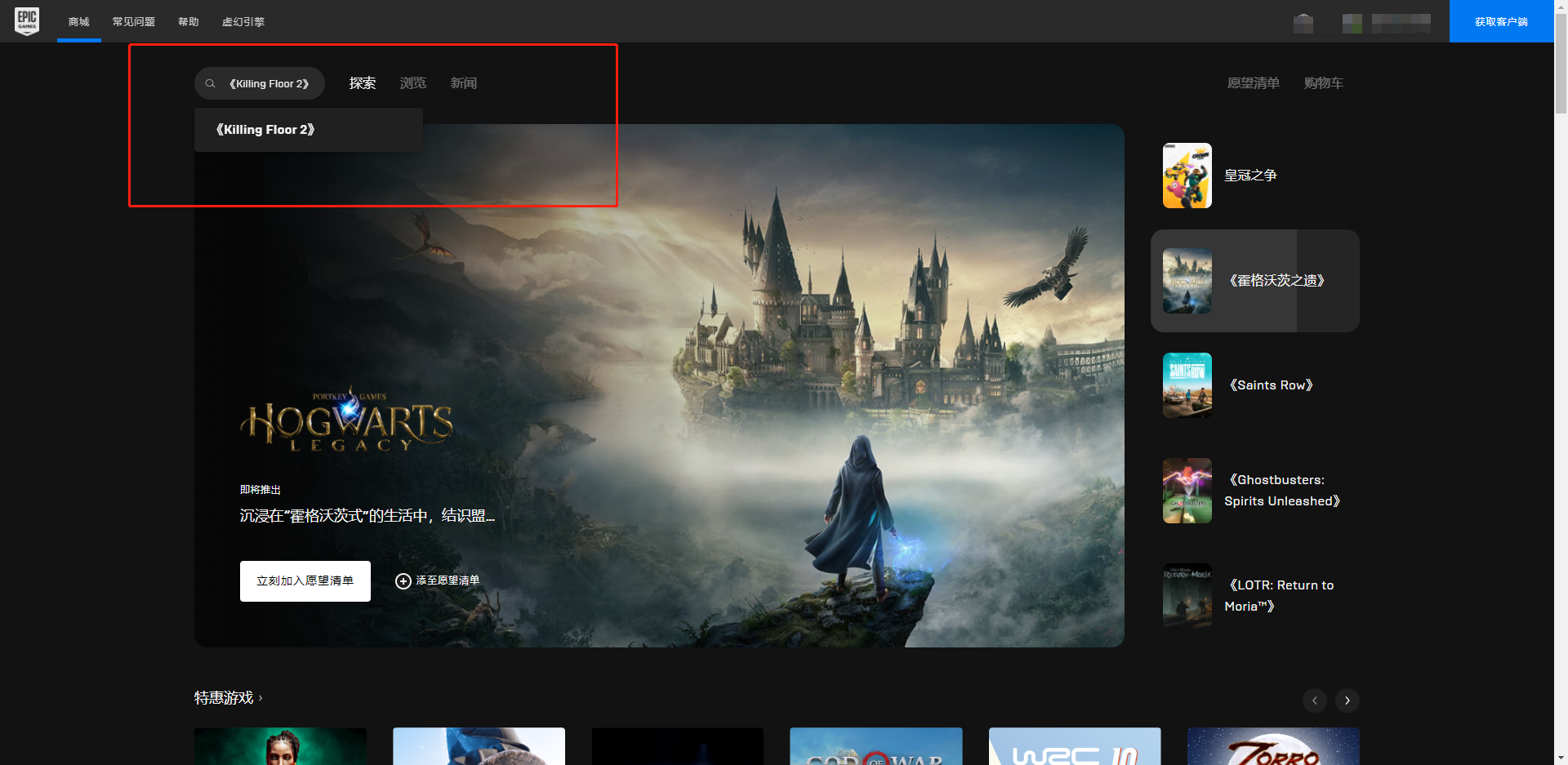The width and height of the screenshot is (1568, 765).
Task: Click the plus icon for 添至愿望清单
Action: pyautogui.click(x=403, y=581)
